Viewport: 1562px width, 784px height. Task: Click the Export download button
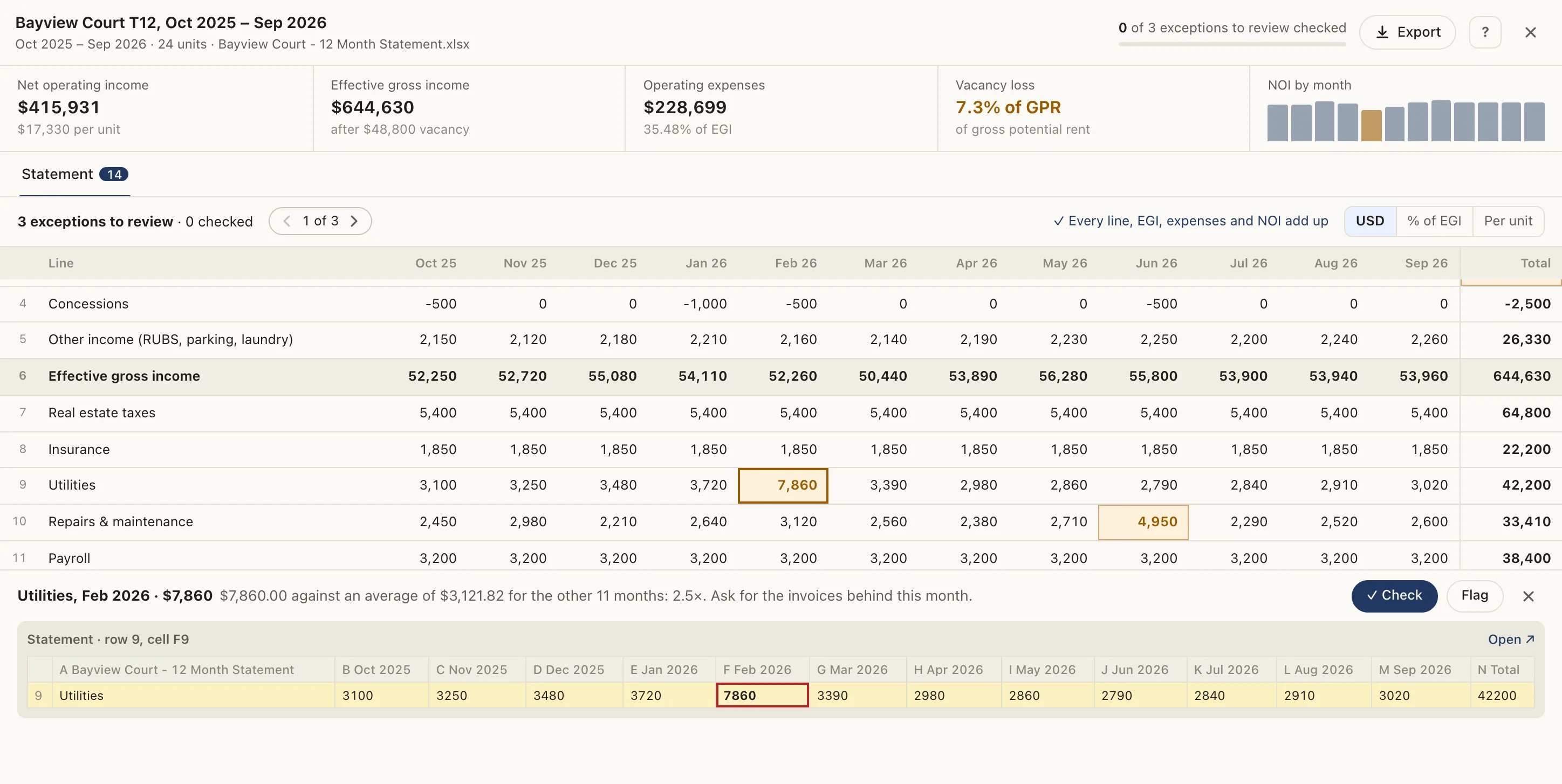[1407, 32]
